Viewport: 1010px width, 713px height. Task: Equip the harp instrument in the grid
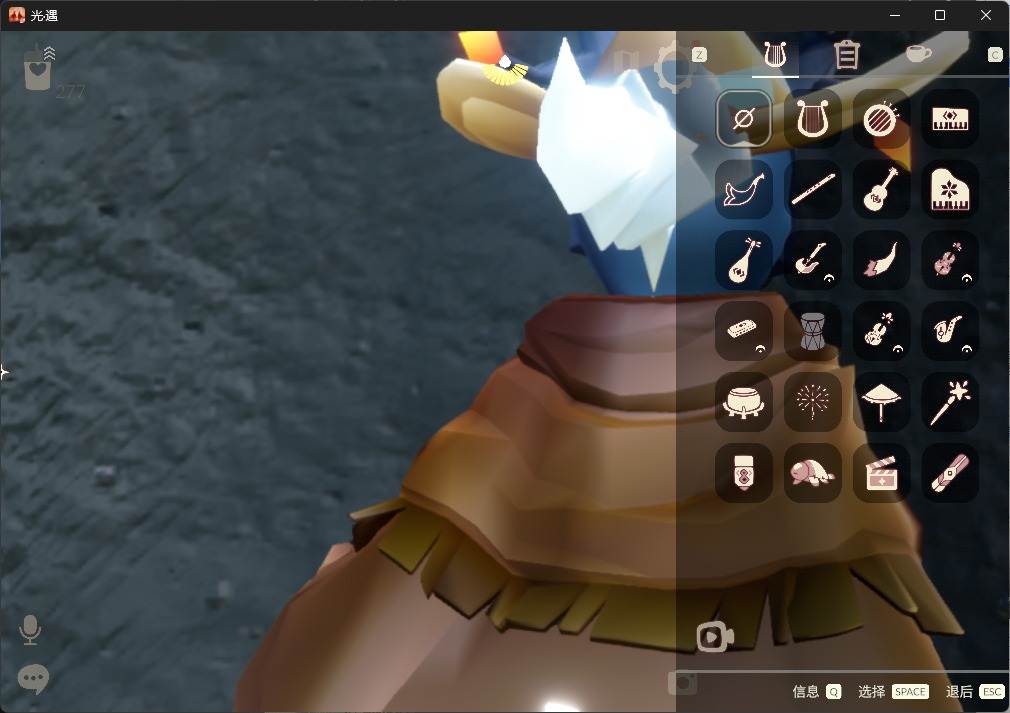coord(812,119)
